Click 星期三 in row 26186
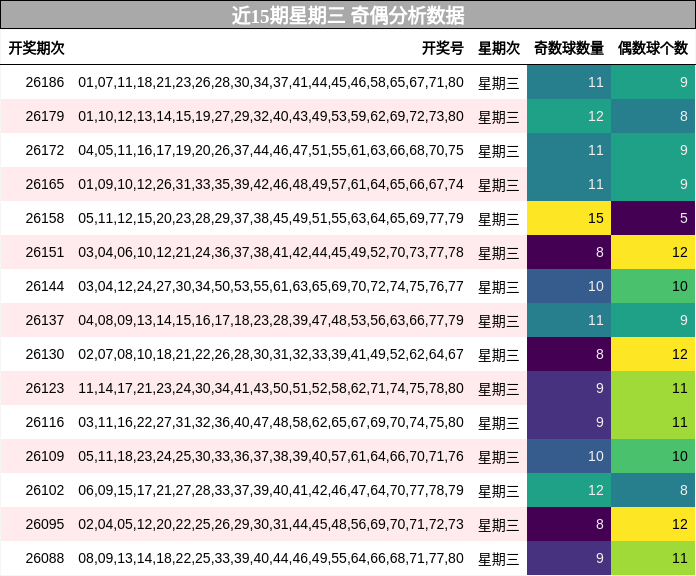 (498, 83)
